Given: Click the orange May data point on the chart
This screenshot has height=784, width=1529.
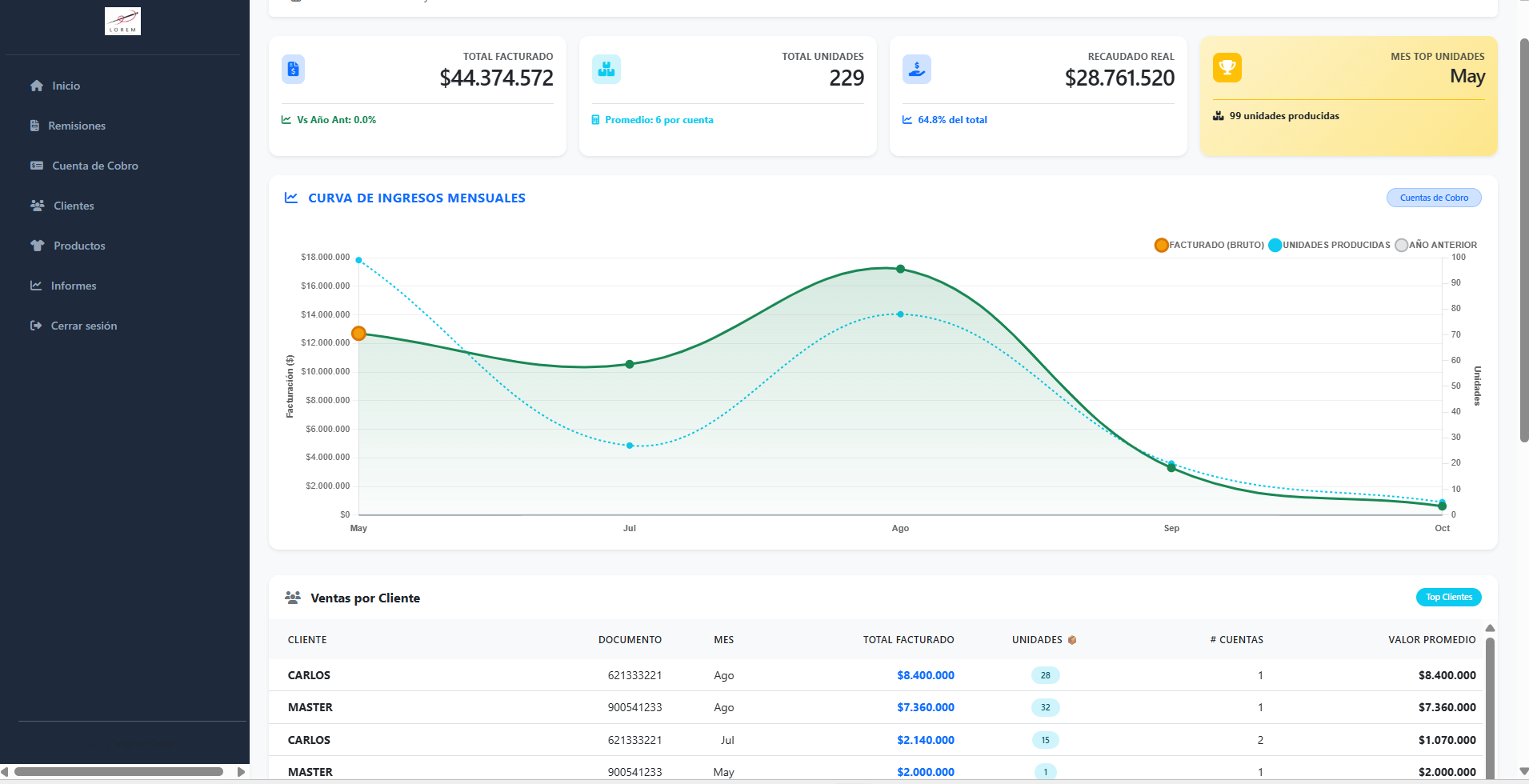Looking at the screenshot, I should point(358,334).
